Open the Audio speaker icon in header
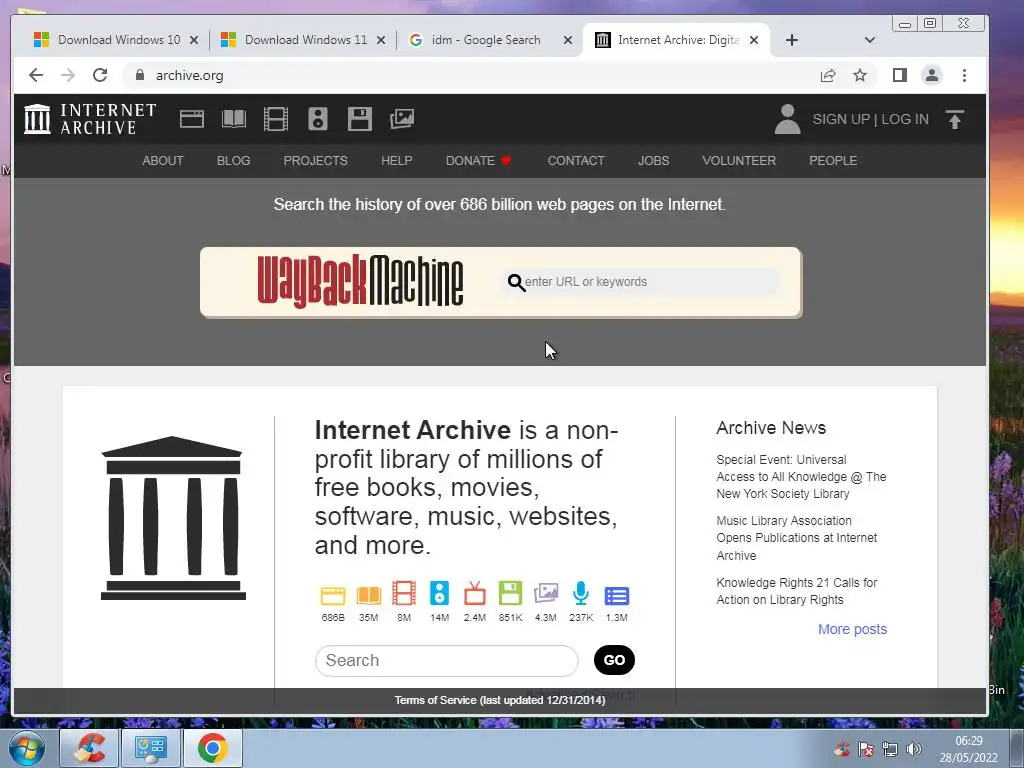The image size is (1024, 768). click(x=318, y=119)
